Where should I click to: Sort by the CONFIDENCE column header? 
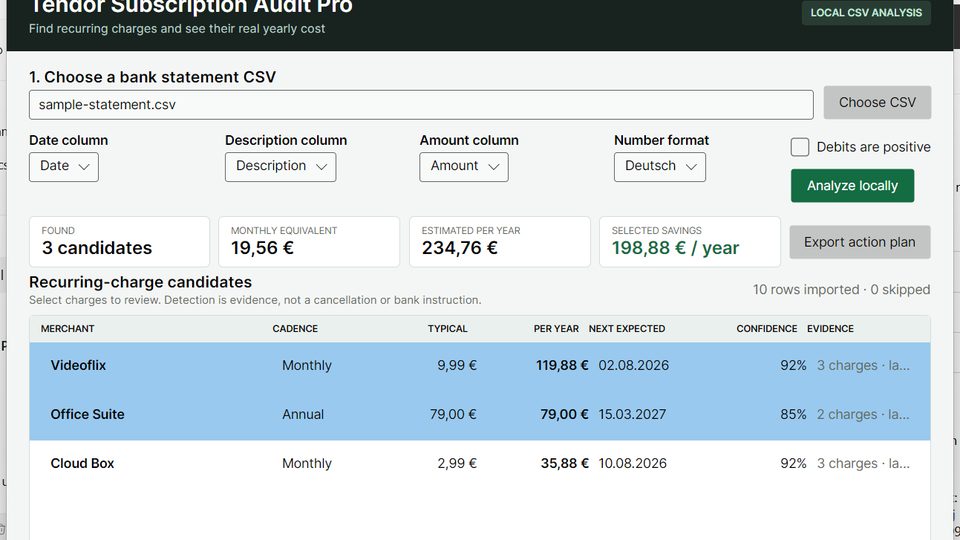[767, 329]
